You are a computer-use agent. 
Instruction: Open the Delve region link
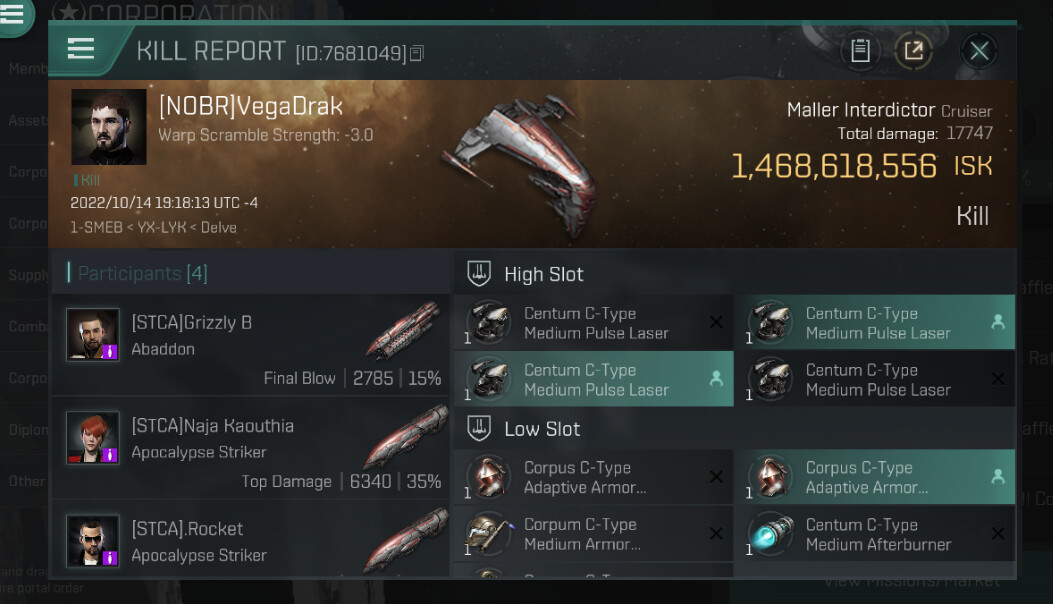point(218,228)
